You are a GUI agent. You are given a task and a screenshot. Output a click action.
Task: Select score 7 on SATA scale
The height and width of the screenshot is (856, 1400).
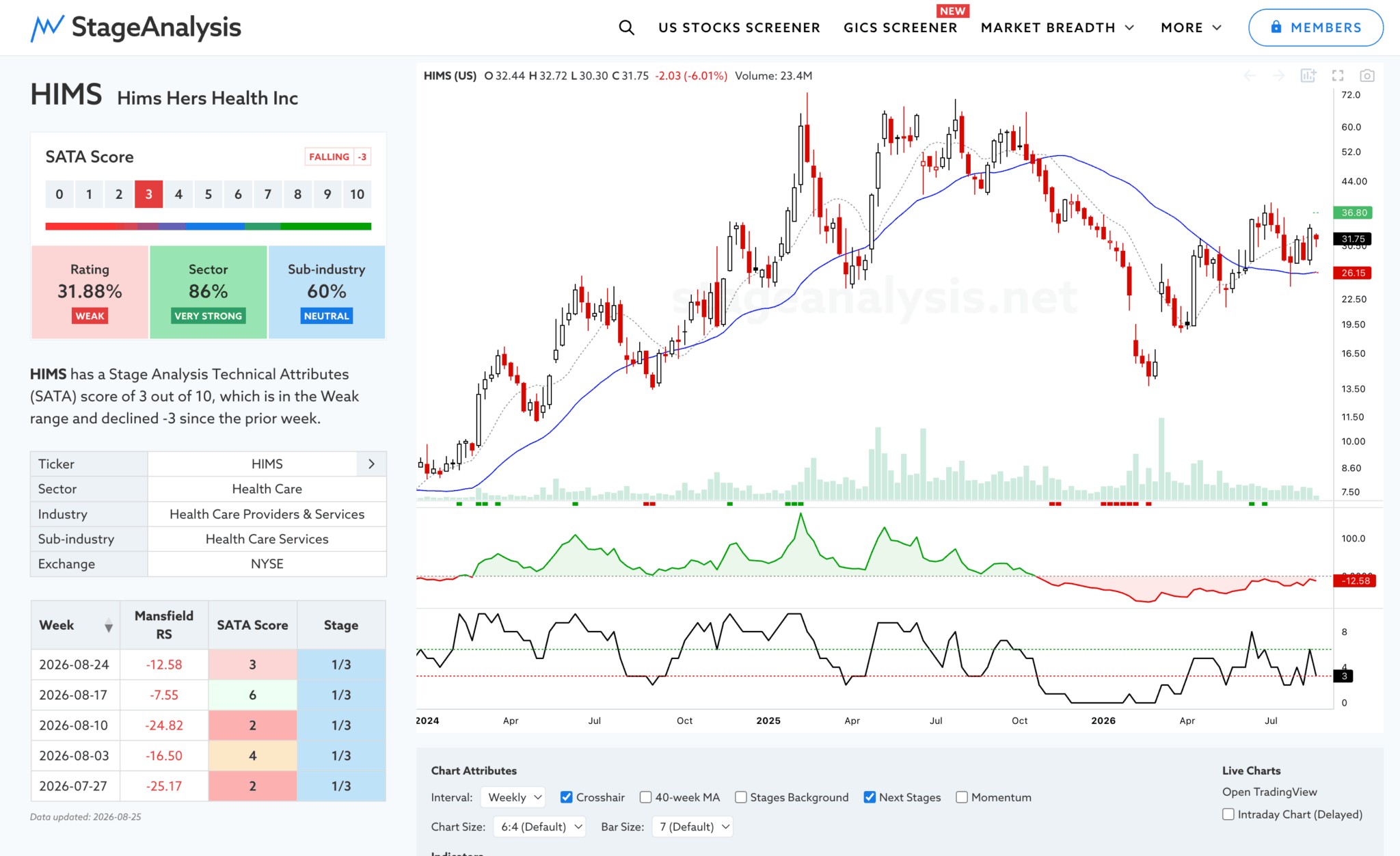point(268,194)
